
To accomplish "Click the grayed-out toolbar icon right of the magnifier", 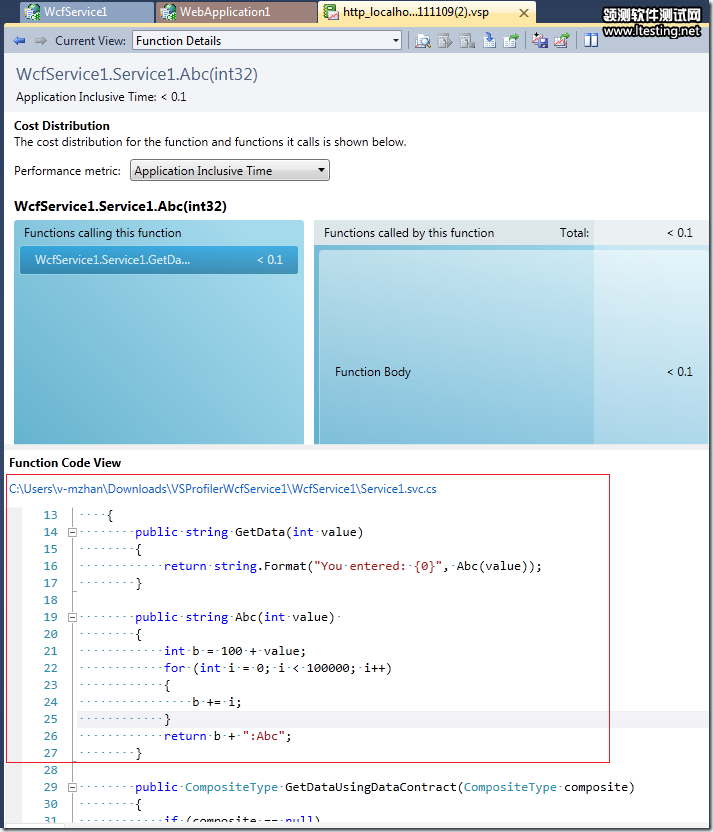I will 445,41.
